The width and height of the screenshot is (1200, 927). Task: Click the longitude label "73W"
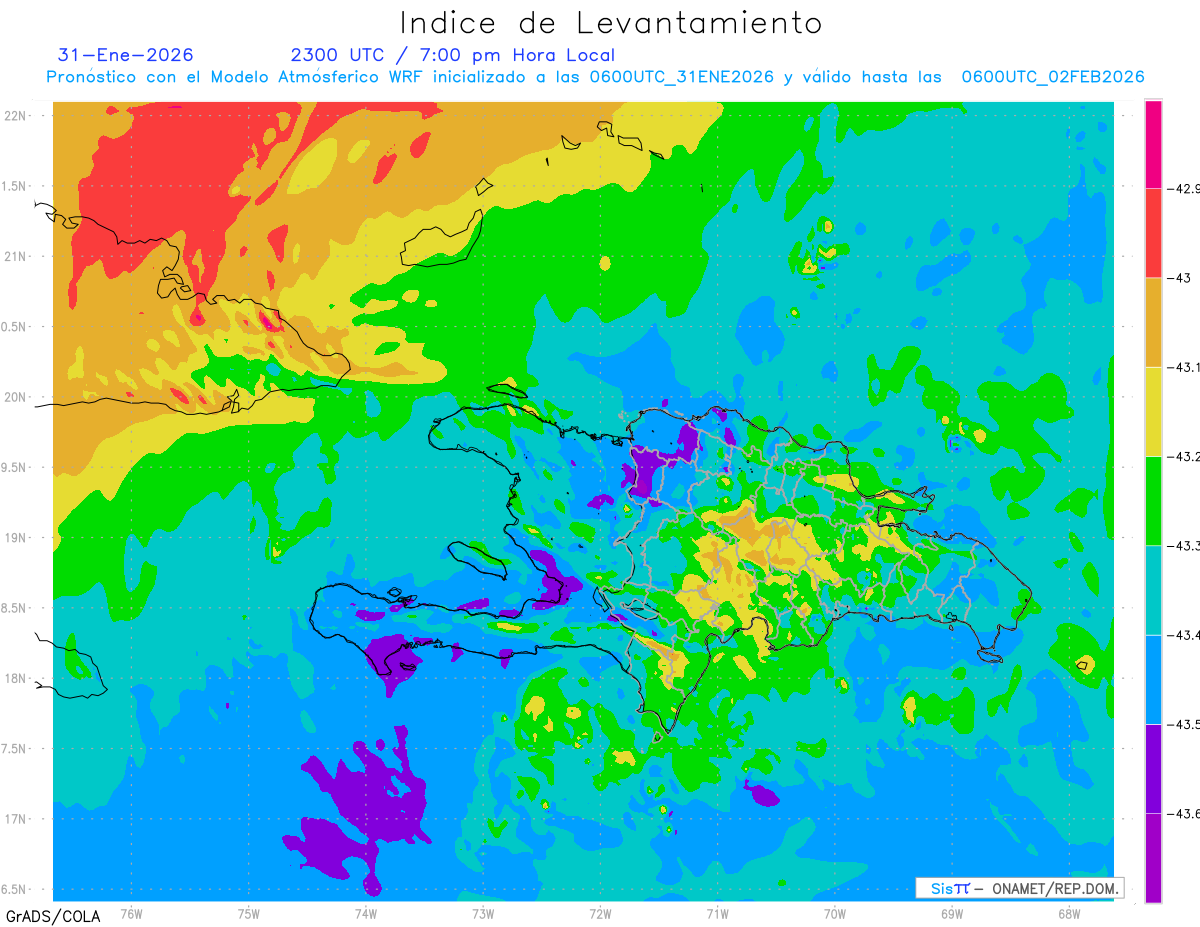pos(483,913)
